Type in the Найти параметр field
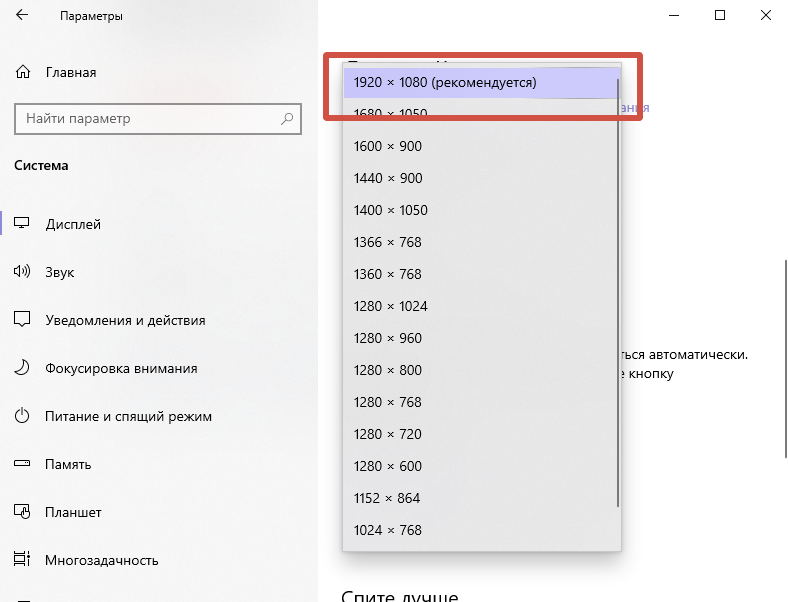The width and height of the screenshot is (788, 602). pyautogui.click(x=145, y=119)
